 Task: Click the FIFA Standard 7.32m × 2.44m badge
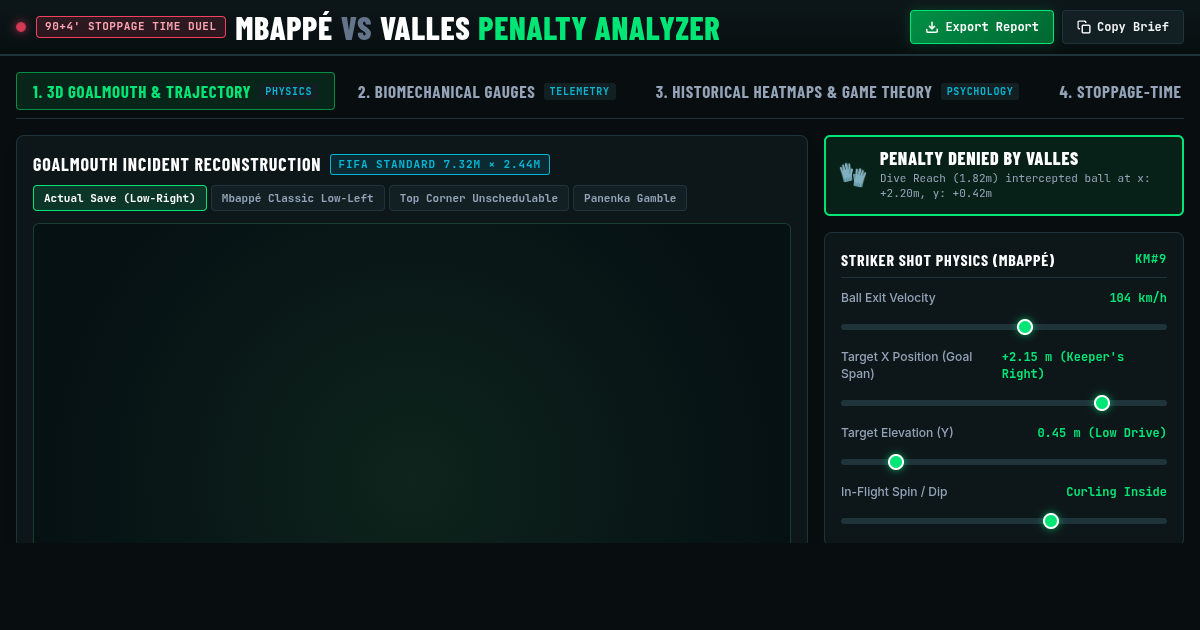(x=440, y=165)
